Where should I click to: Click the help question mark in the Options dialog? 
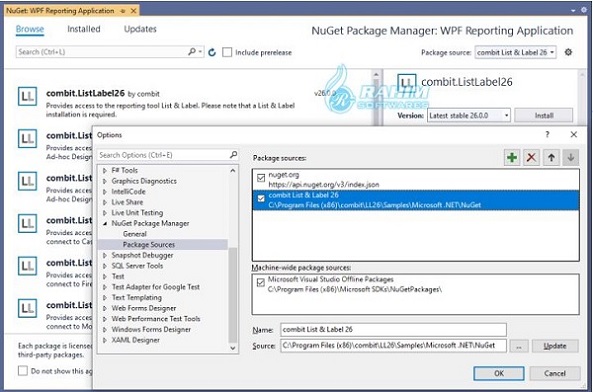click(547, 134)
